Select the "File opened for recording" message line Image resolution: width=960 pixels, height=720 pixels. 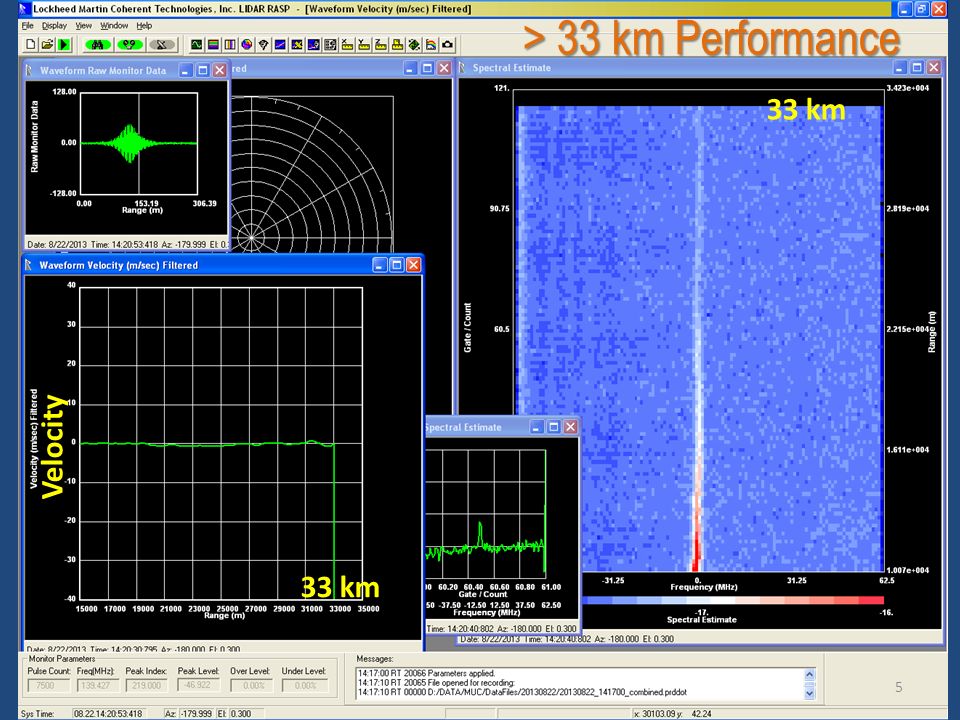(437, 683)
